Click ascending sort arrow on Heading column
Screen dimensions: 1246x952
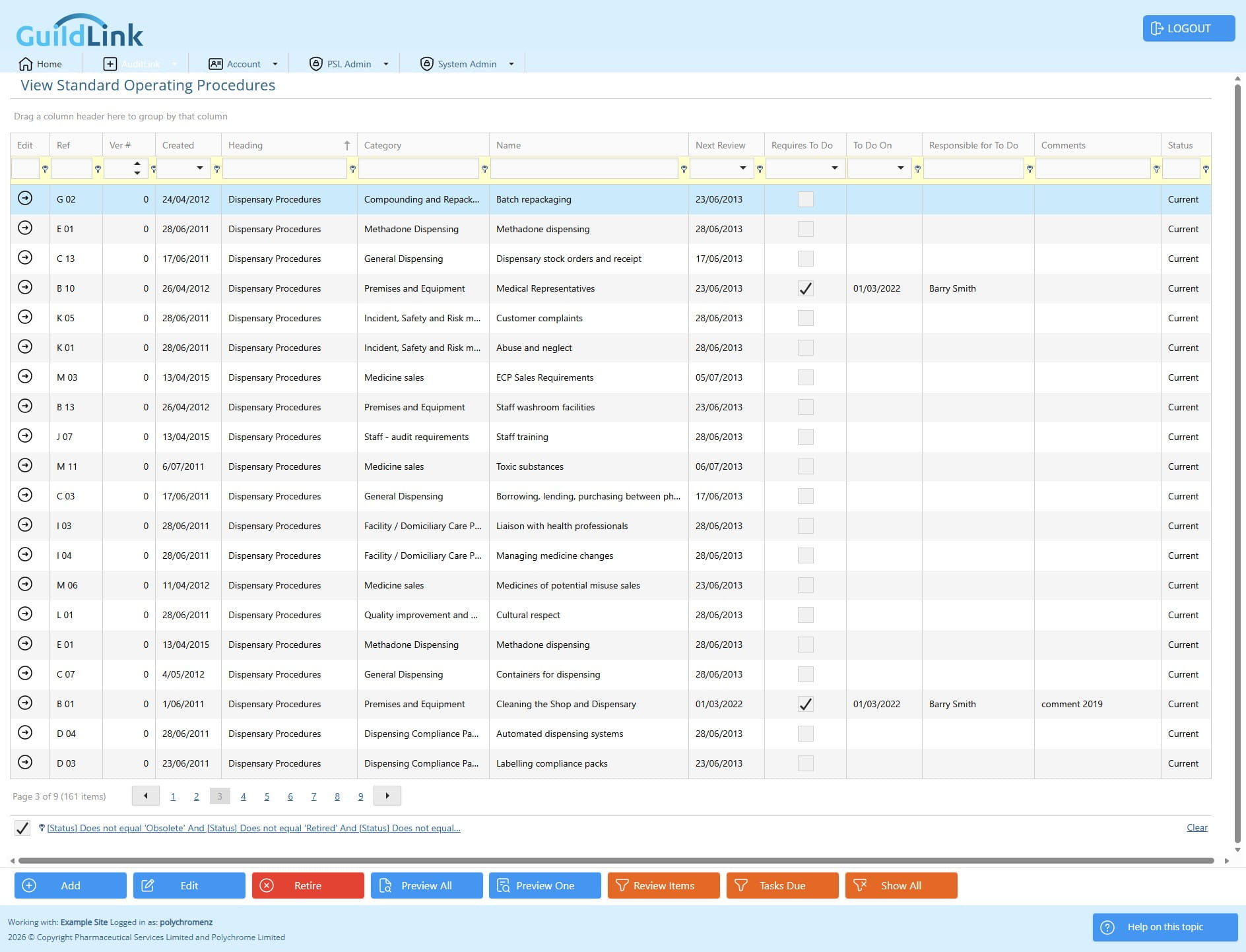pyautogui.click(x=347, y=145)
